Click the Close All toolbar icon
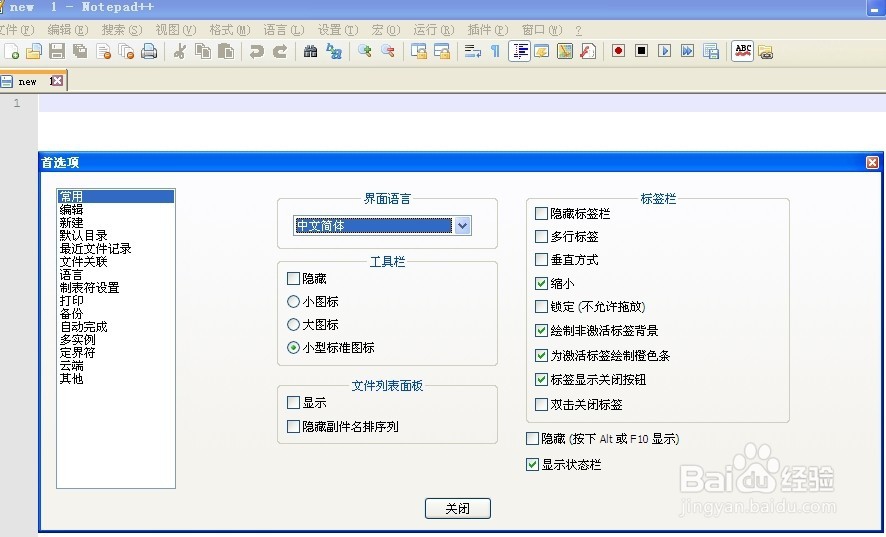 (x=126, y=51)
